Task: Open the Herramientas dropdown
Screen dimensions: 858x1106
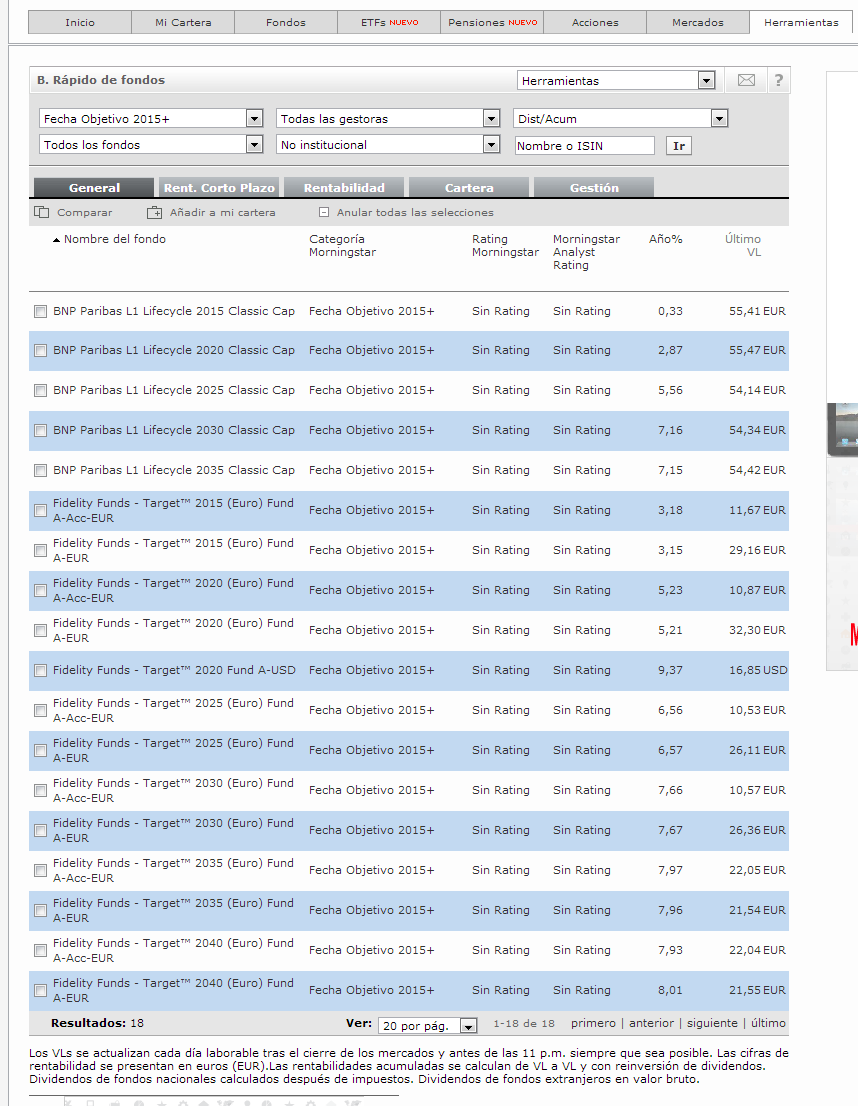Action: (616, 80)
